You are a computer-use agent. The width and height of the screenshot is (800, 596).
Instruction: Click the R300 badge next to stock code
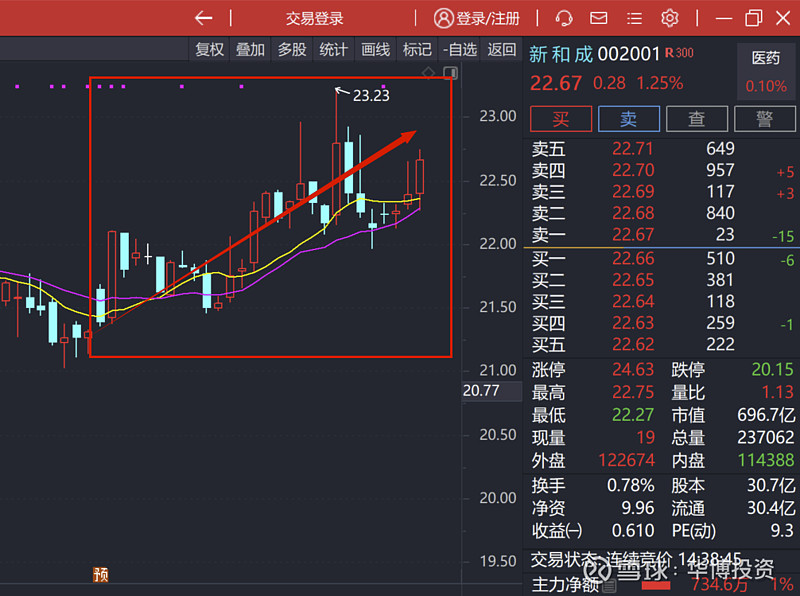point(679,53)
